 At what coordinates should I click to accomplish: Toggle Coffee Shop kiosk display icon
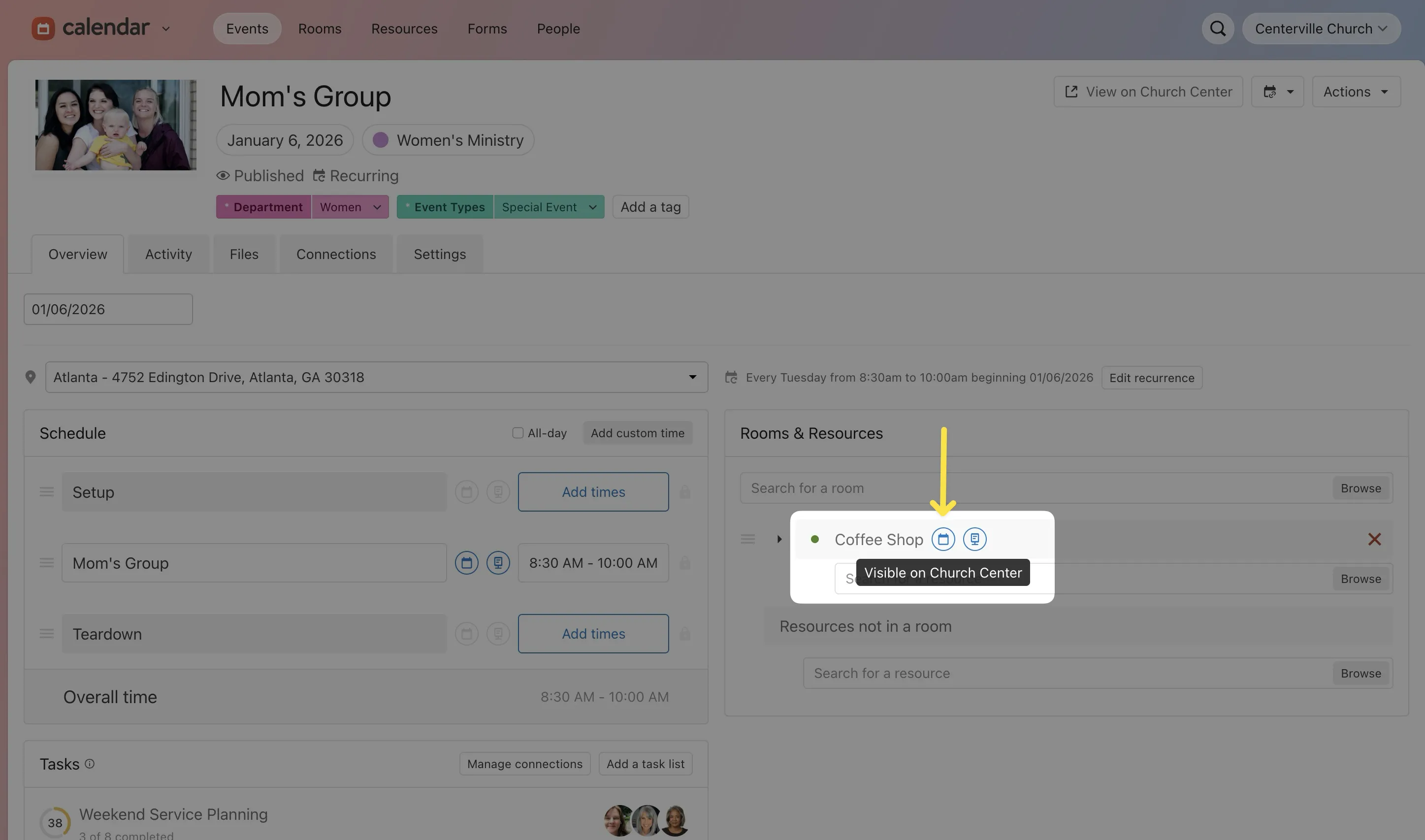pos(974,538)
